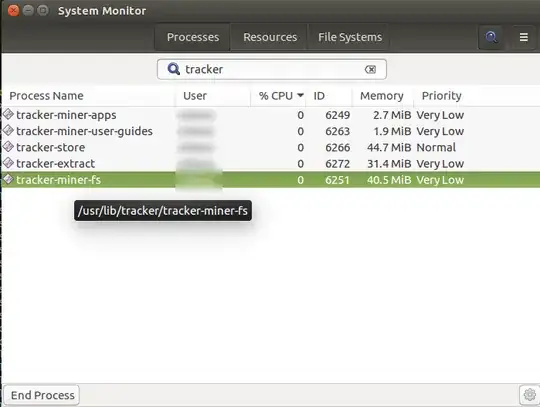Toggle % CPU sort arrow

[x=300, y=95]
